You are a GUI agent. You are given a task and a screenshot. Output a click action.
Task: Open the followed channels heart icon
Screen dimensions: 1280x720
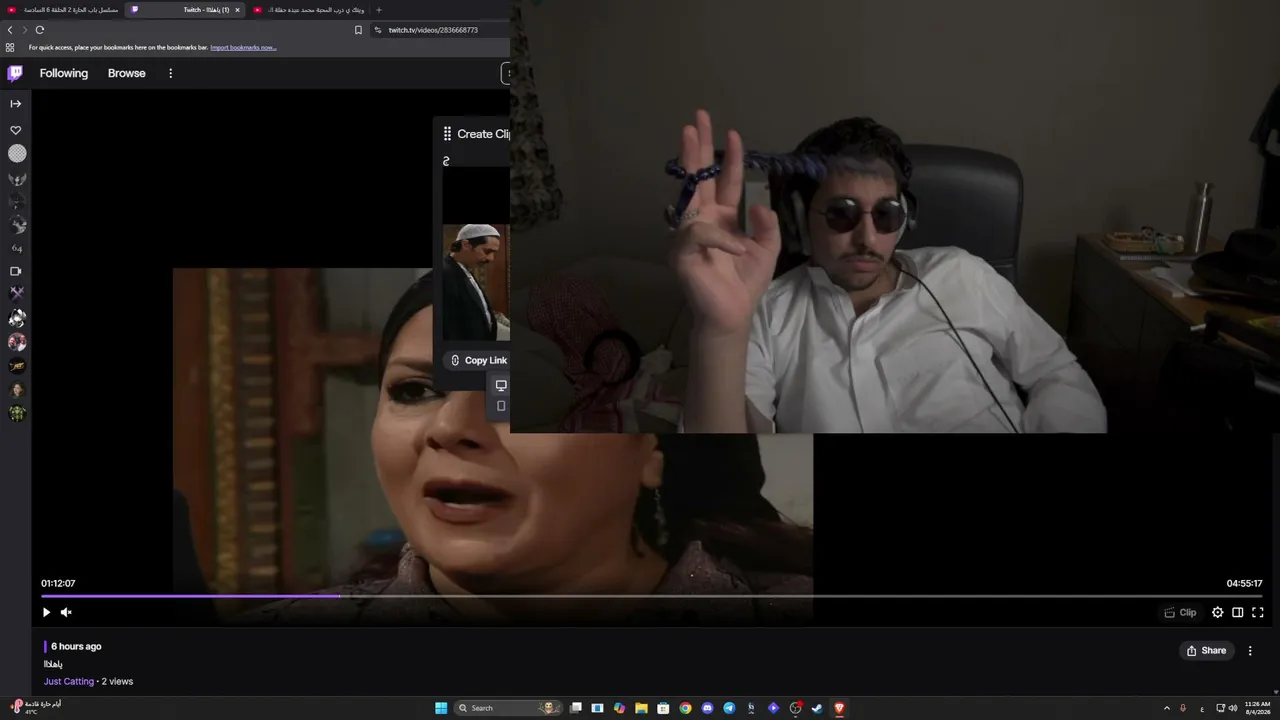16,130
